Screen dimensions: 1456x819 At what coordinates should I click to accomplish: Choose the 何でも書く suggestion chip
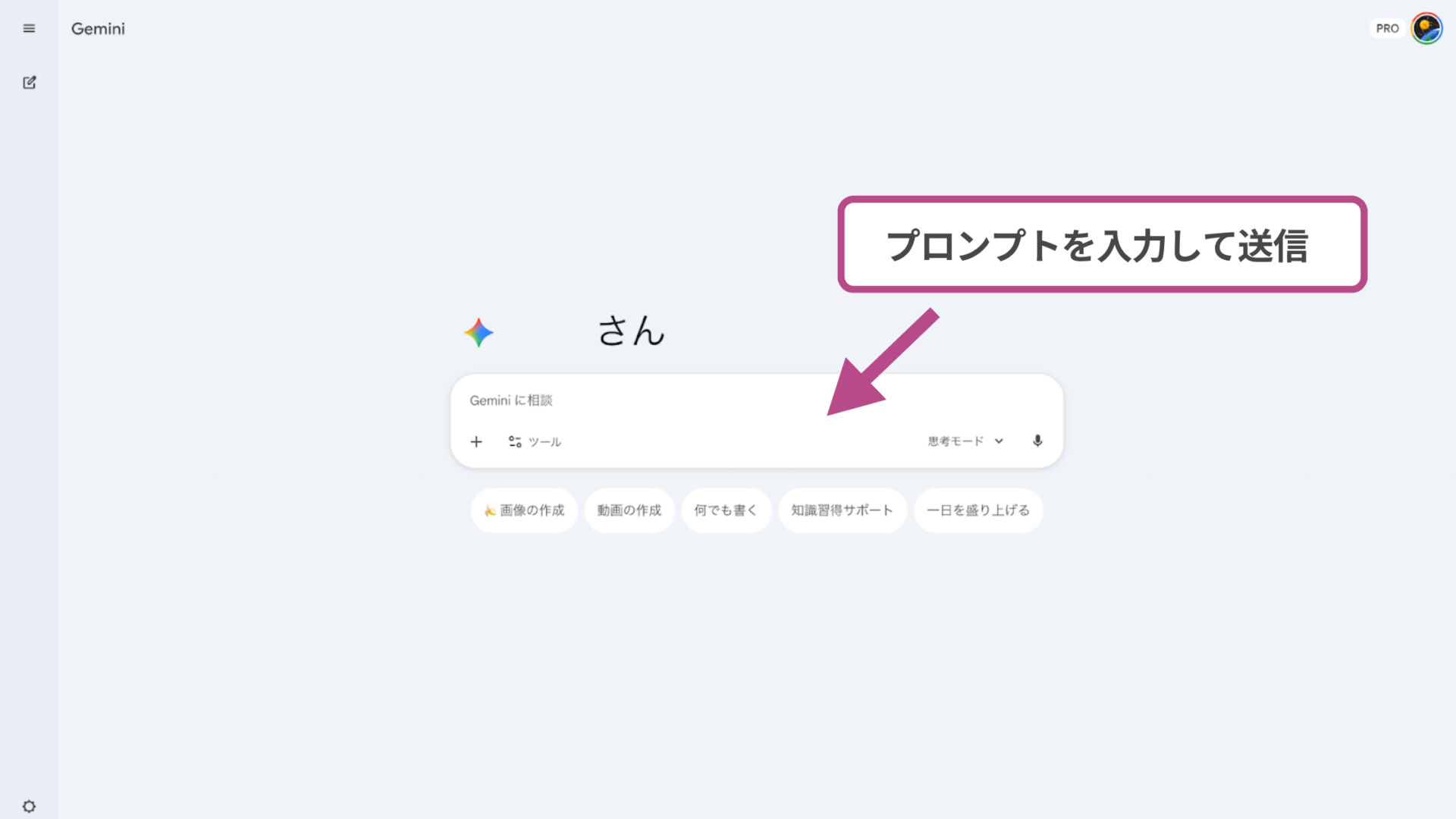point(726,510)
